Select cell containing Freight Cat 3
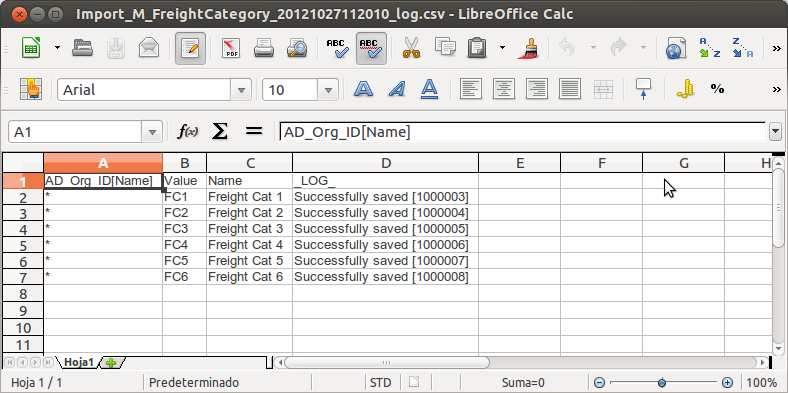This screenshot has width=788, height=393. click(249, 229)
